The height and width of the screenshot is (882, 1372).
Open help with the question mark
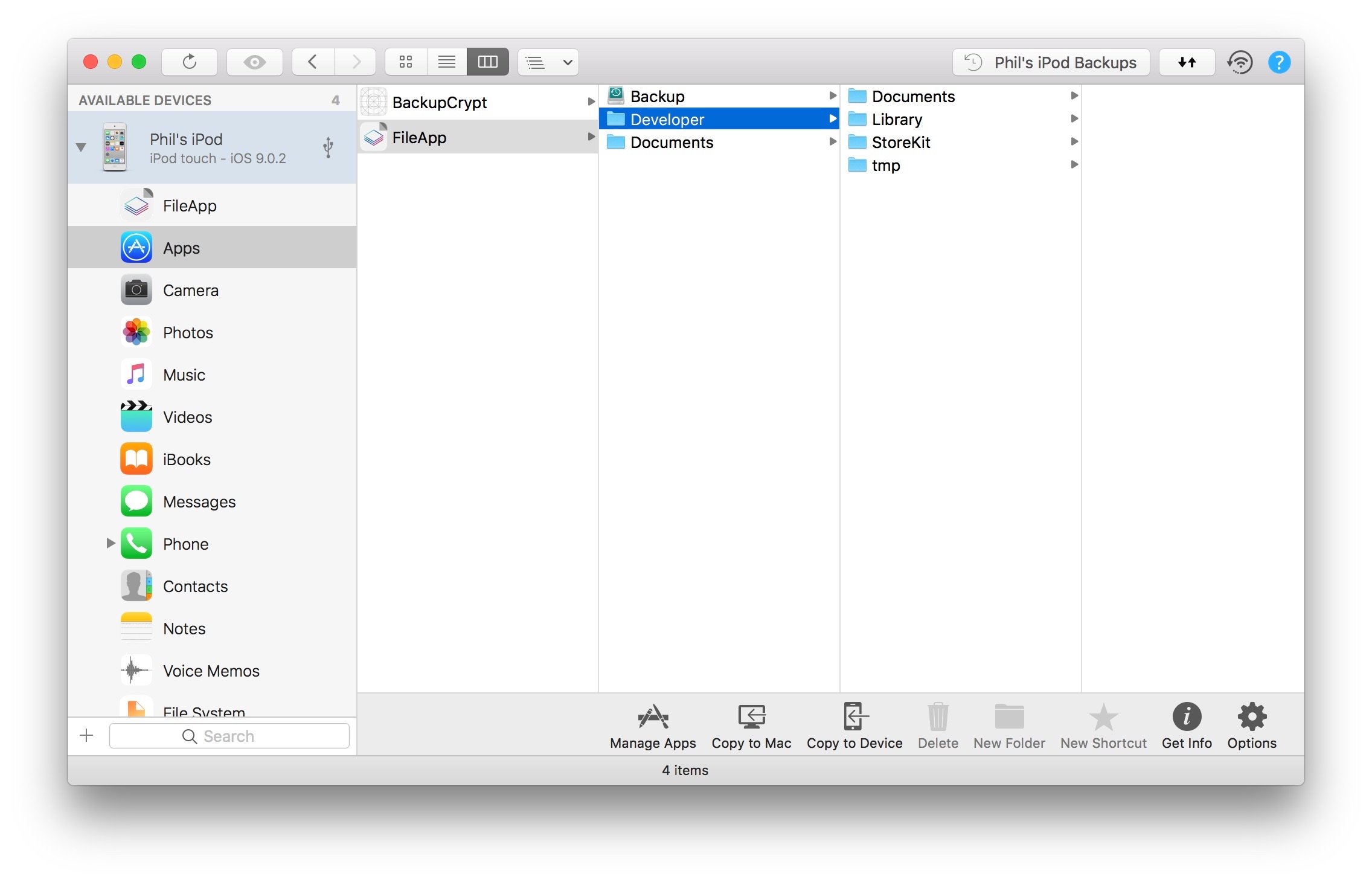click(1279, 62)
